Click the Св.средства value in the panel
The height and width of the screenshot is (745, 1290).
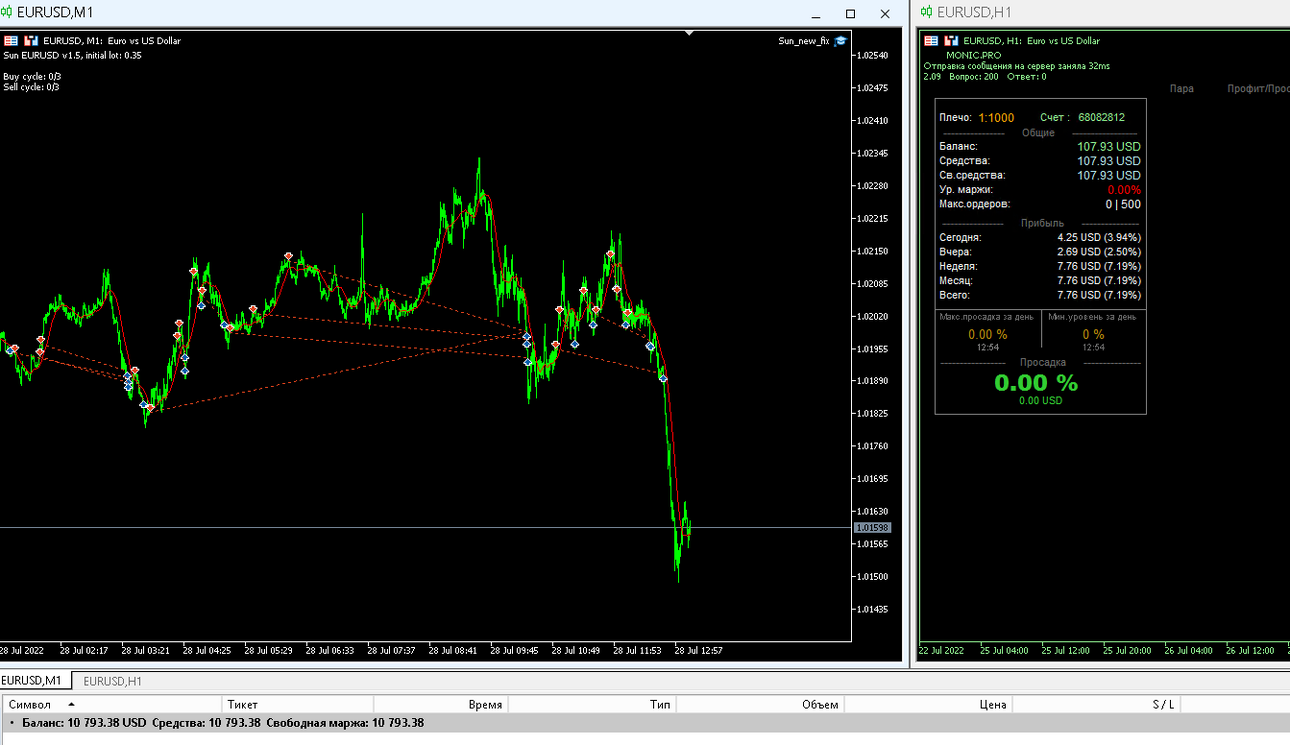pos(1108,175)
